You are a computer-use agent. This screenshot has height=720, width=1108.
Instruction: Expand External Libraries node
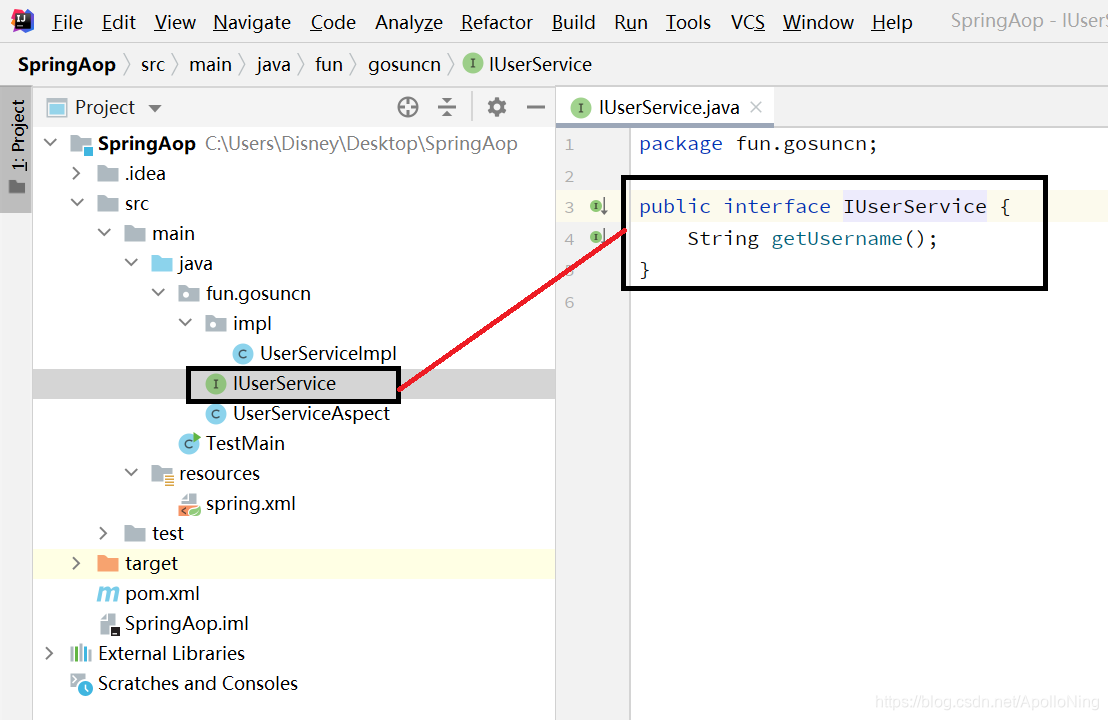pyautogui.click(x=49, y=653)
